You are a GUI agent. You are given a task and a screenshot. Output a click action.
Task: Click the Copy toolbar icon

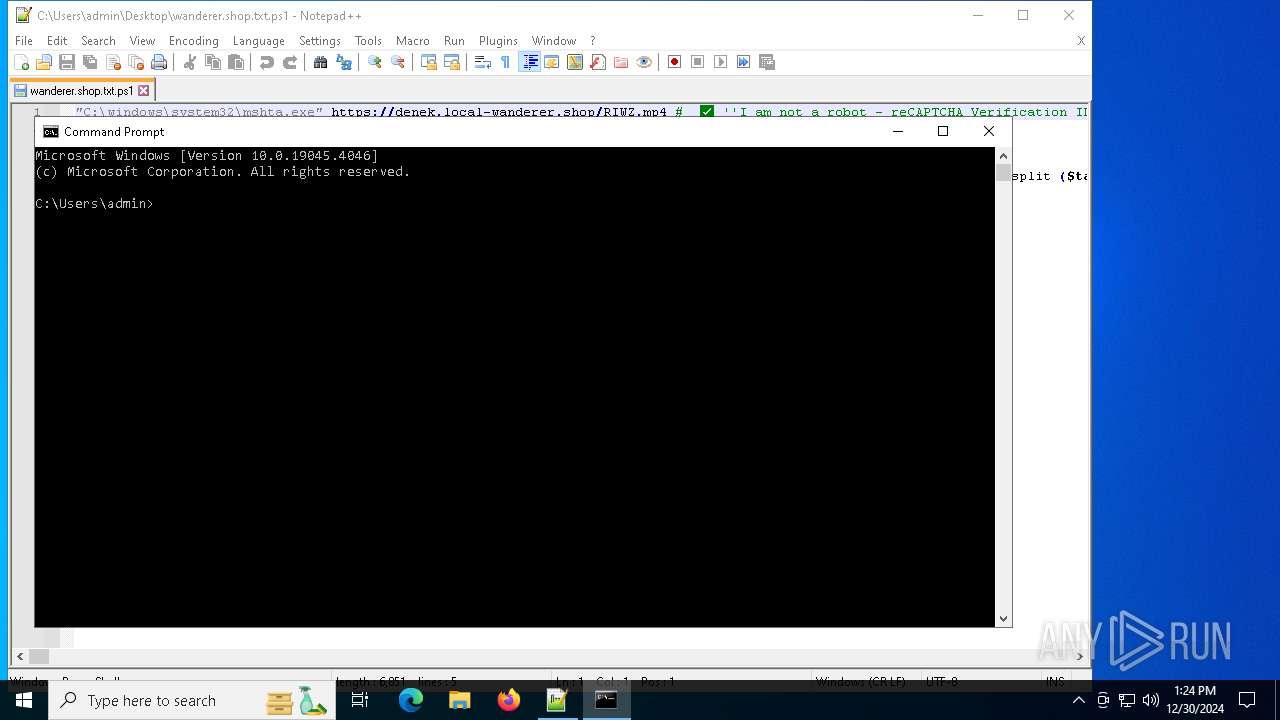coord(213,62)
